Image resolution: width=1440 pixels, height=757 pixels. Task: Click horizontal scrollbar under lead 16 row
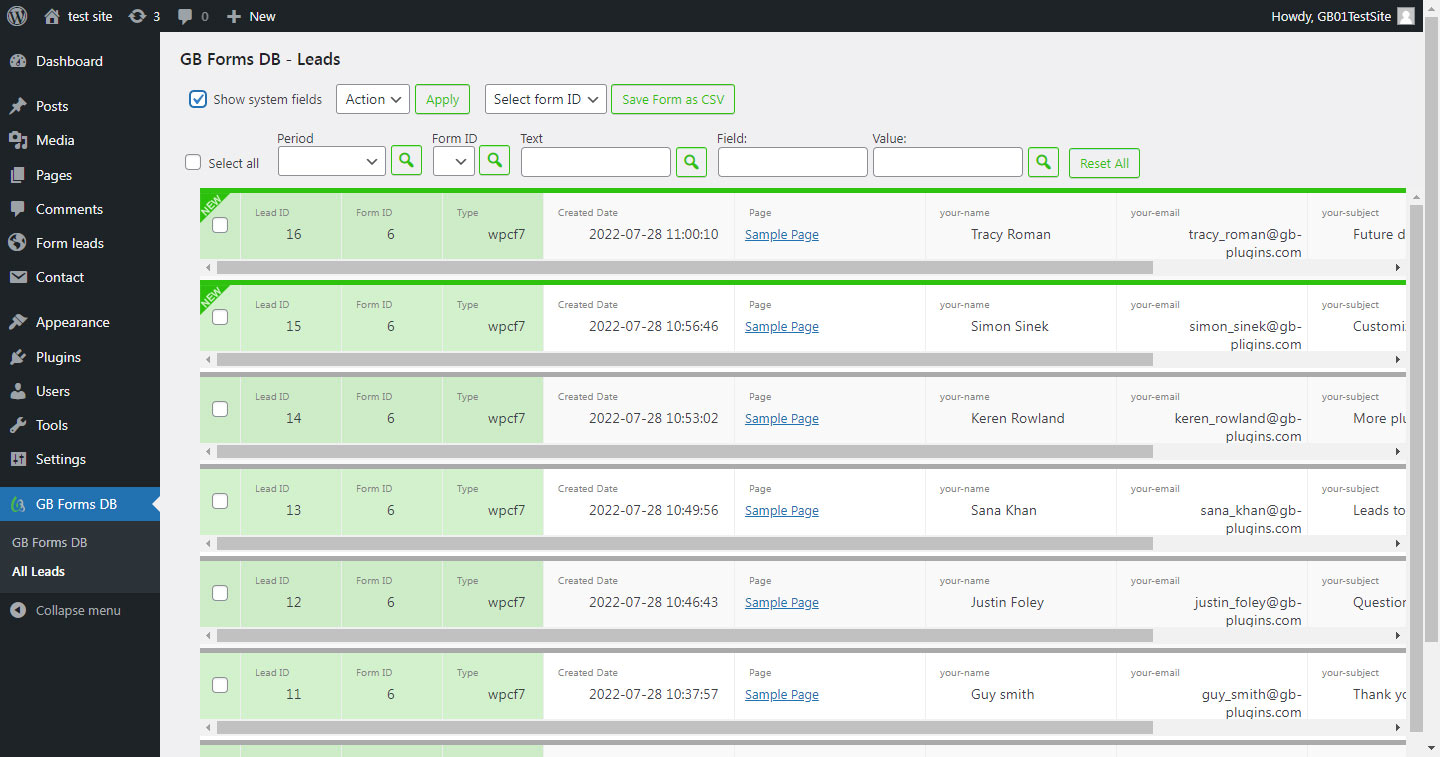(684, 268)
